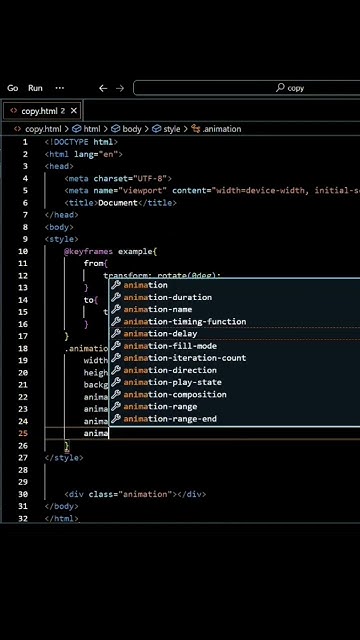This screenshot has width=360, height=640.
Task: Click the search magnifier icon
Action: click(x=280, y=87)
